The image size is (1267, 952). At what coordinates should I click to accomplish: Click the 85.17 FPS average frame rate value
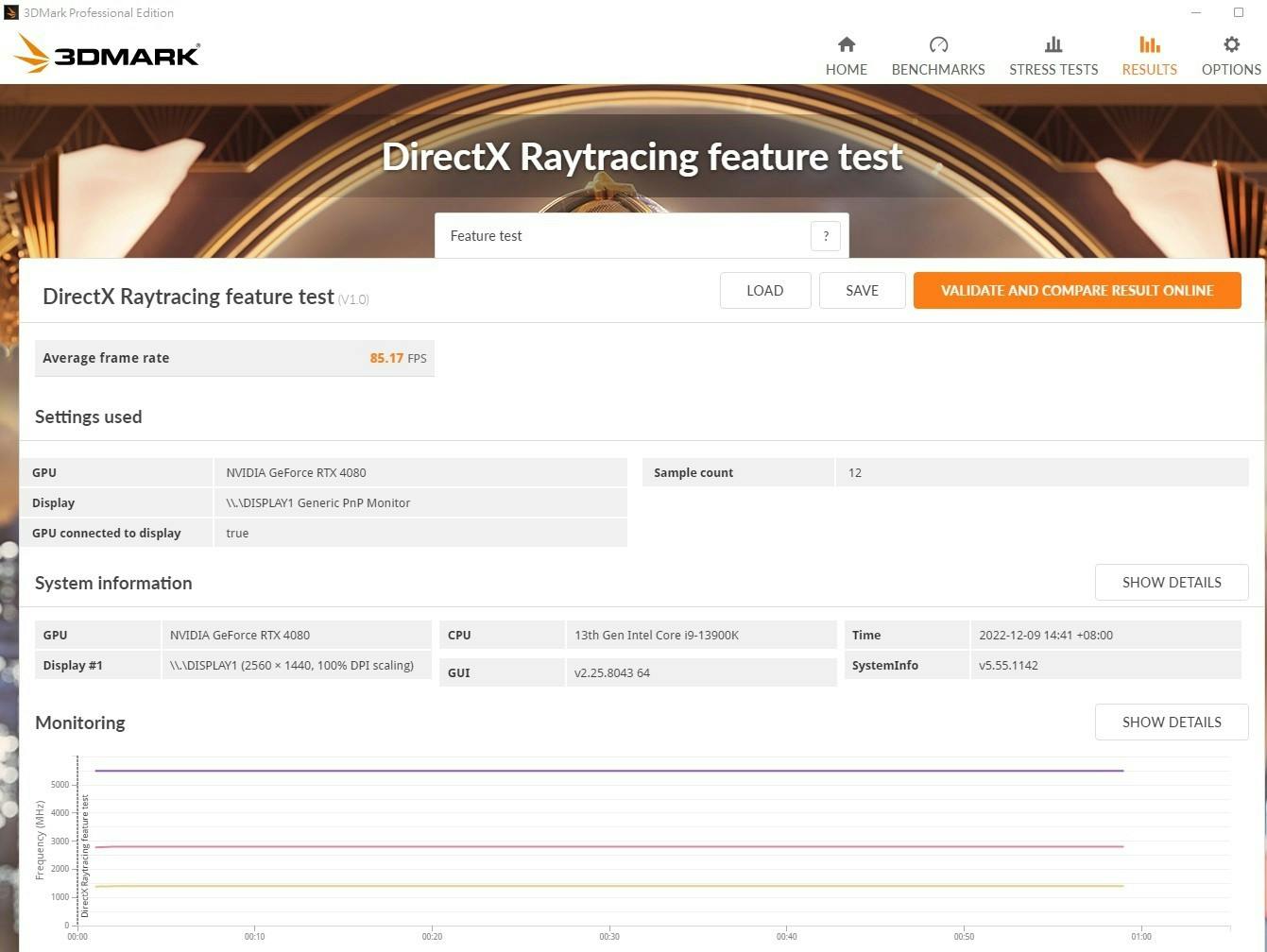click(x=398, y=358)
